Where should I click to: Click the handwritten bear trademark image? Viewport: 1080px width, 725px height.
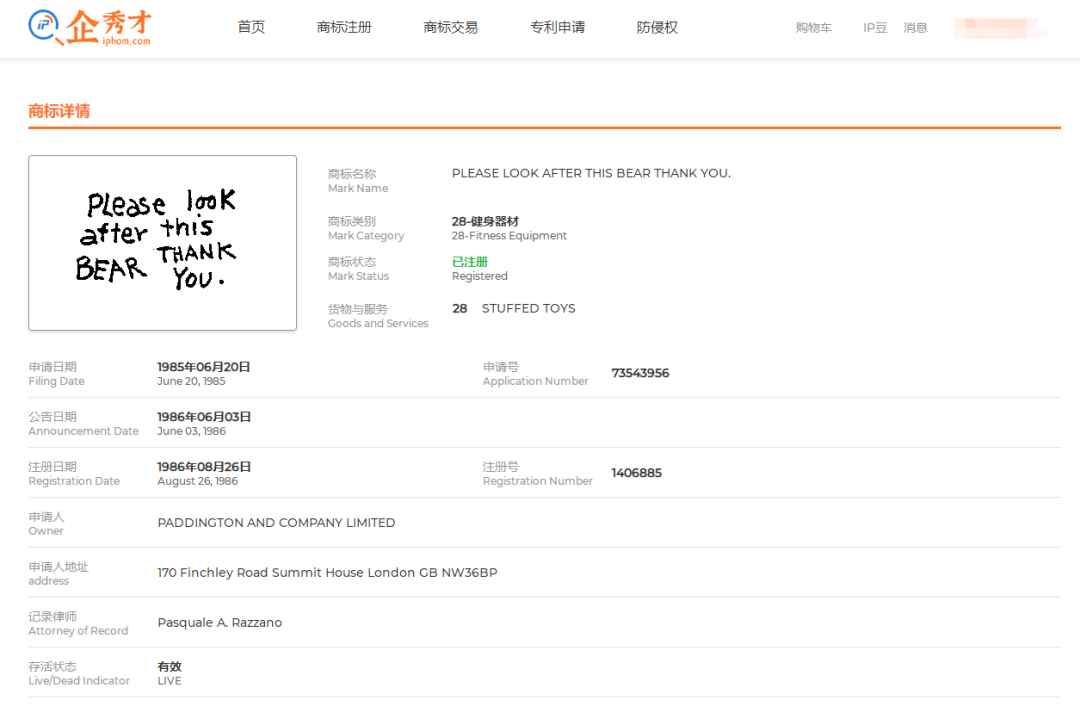[x=163, y=243]
